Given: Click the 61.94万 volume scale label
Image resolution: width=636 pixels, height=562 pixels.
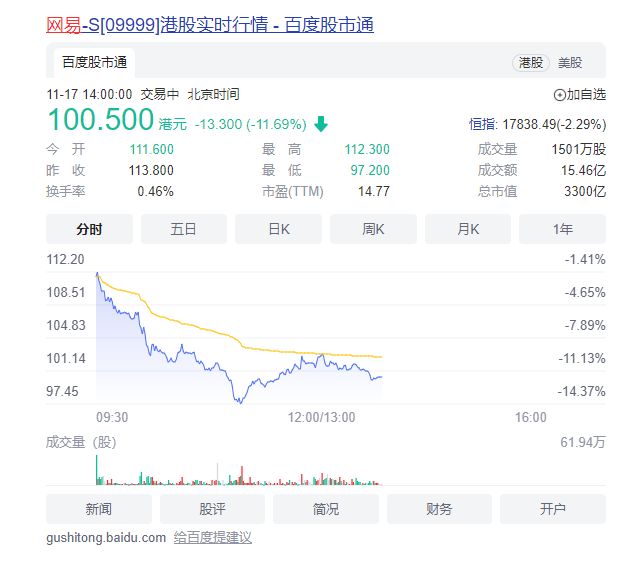Looking at the screenshot, I should click(583, 442).
